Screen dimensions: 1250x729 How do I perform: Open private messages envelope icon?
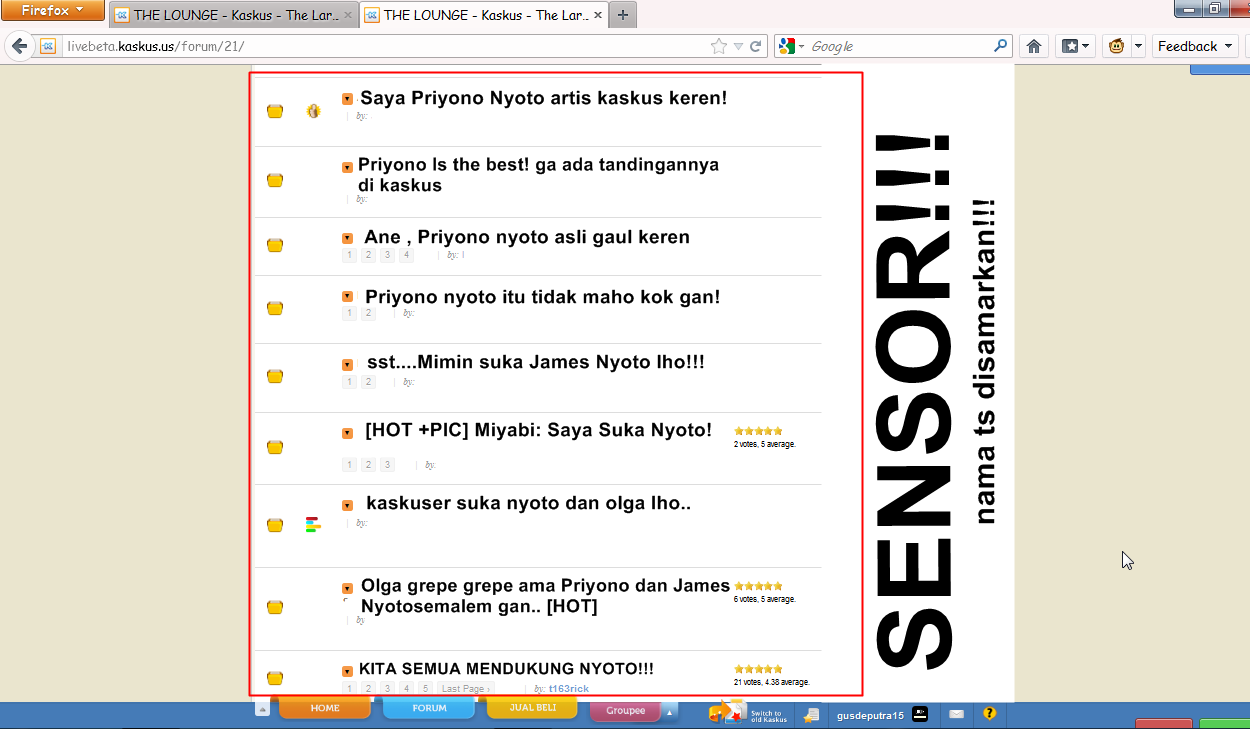[956, 714]
